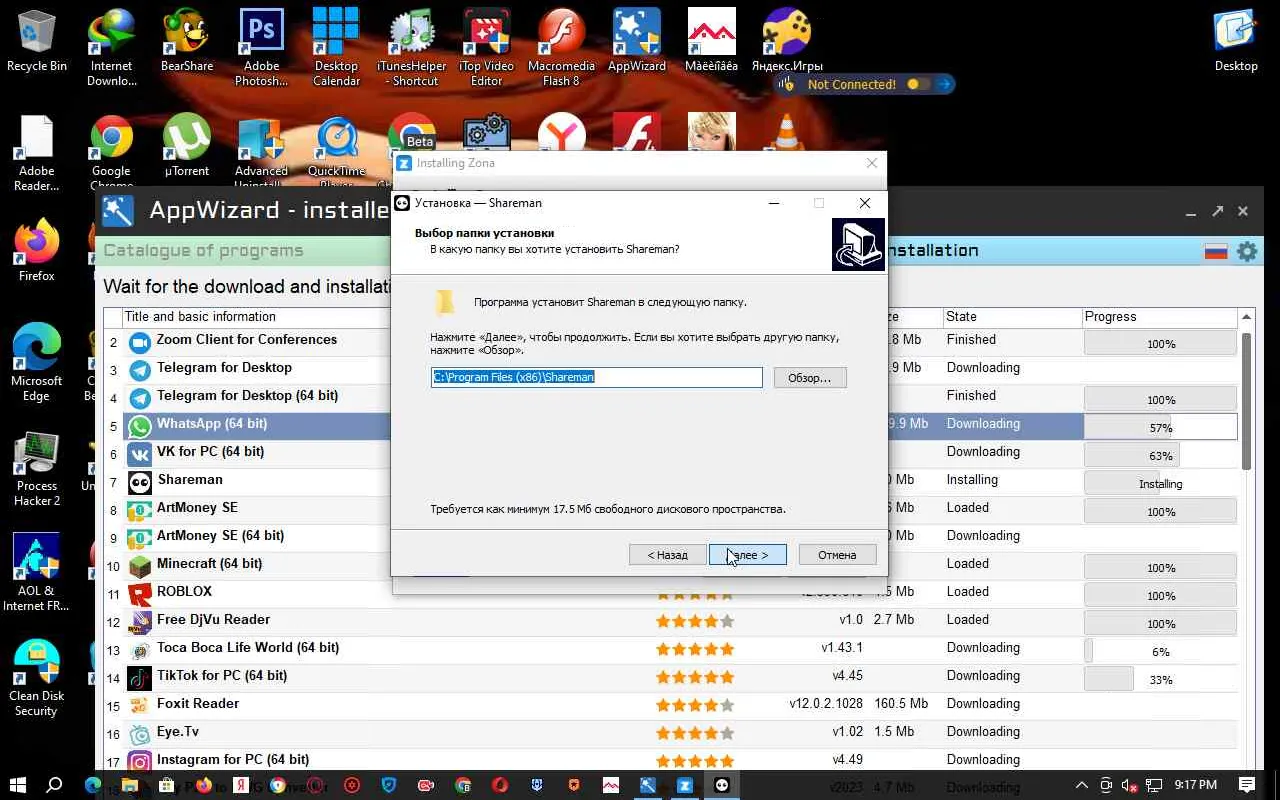This screenshot has height=800, width=1280.
Task: Click the tray volume icon
Action: (1130, 785)
